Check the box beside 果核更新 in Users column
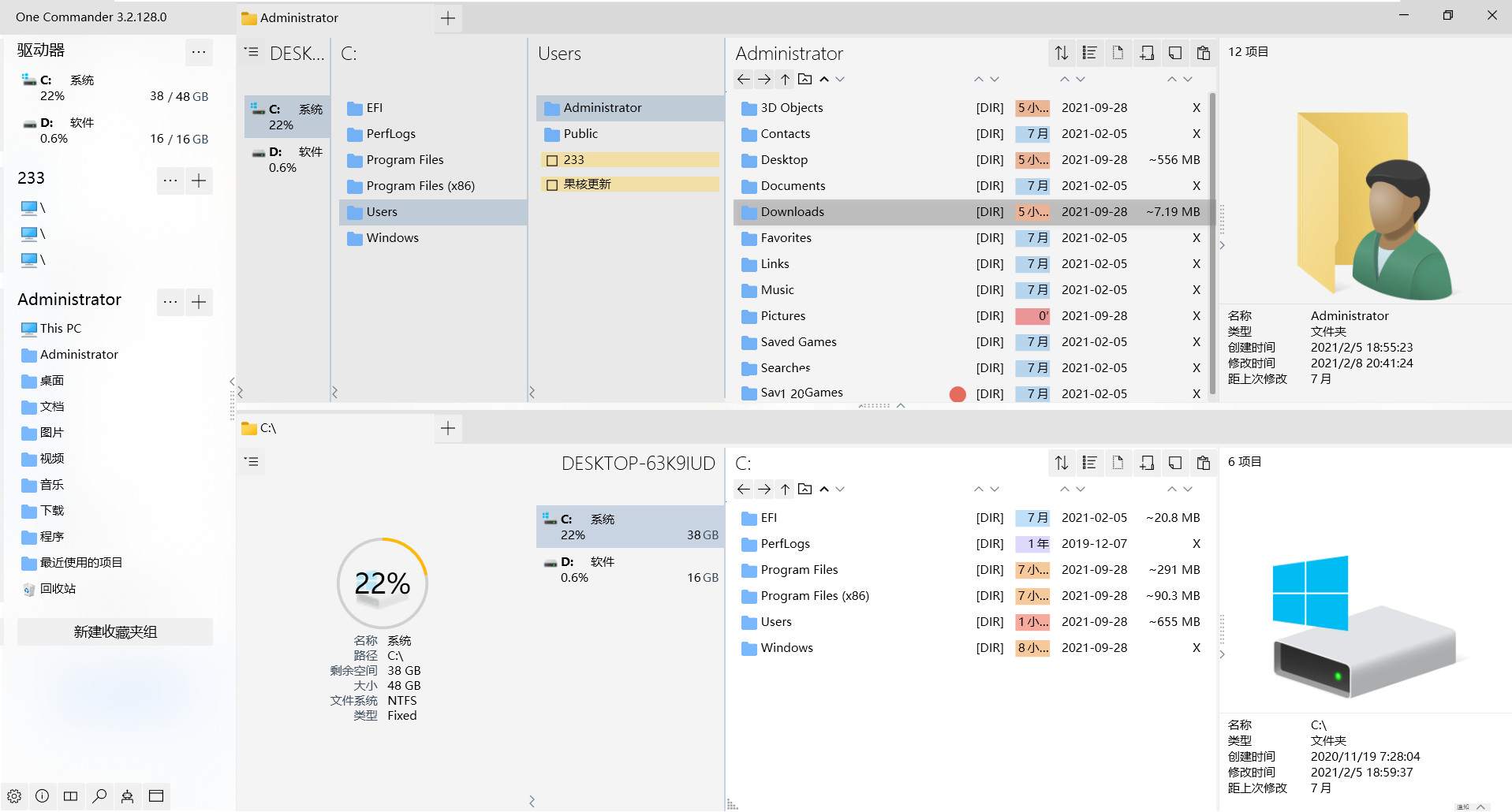Viewport: 1512px width, 812px height. coord(552,185)
